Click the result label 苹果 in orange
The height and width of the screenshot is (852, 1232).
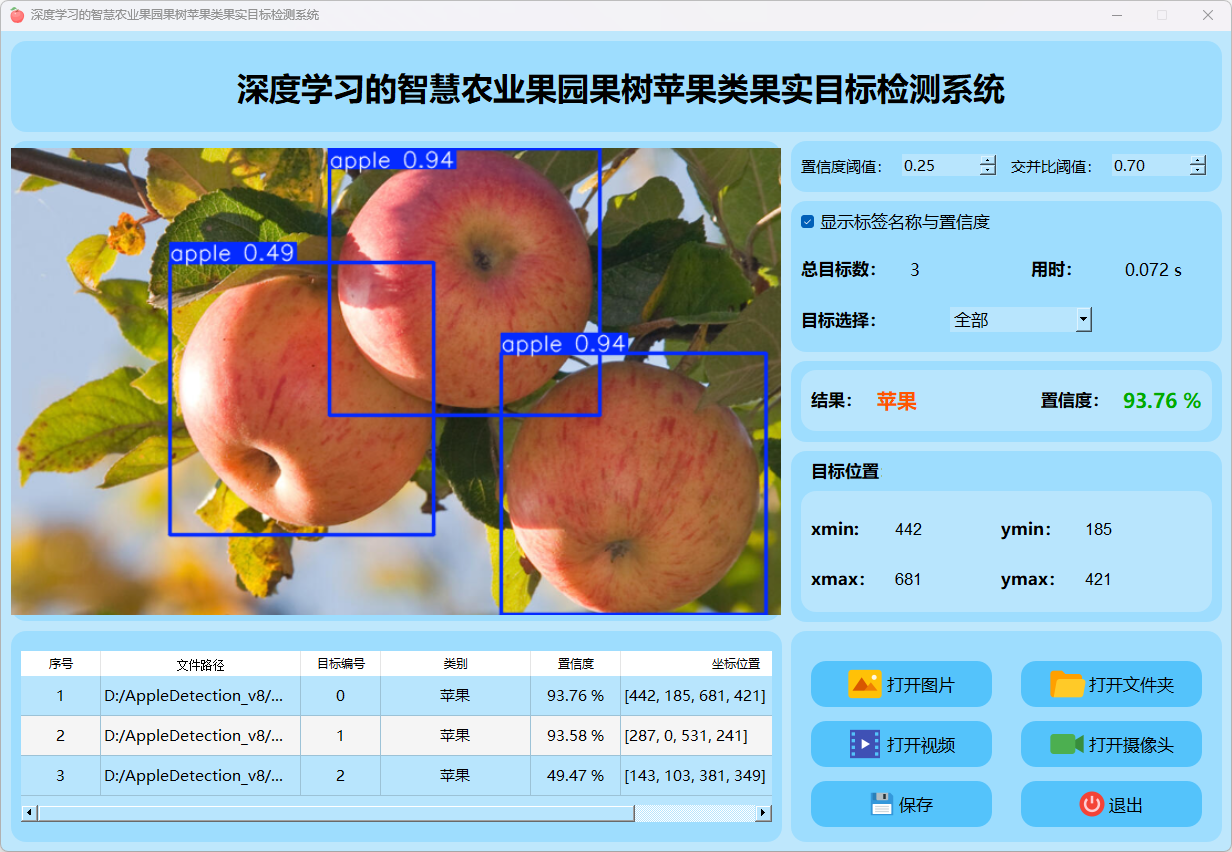pyautogui.click(x=897, y=401)
